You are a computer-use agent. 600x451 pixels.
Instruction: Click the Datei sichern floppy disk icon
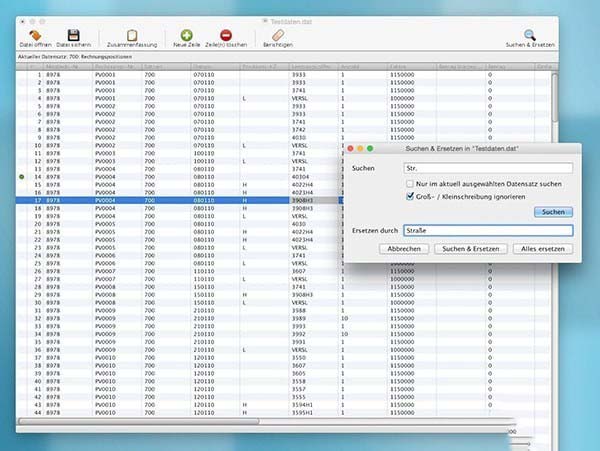click(x=73, y=35)
